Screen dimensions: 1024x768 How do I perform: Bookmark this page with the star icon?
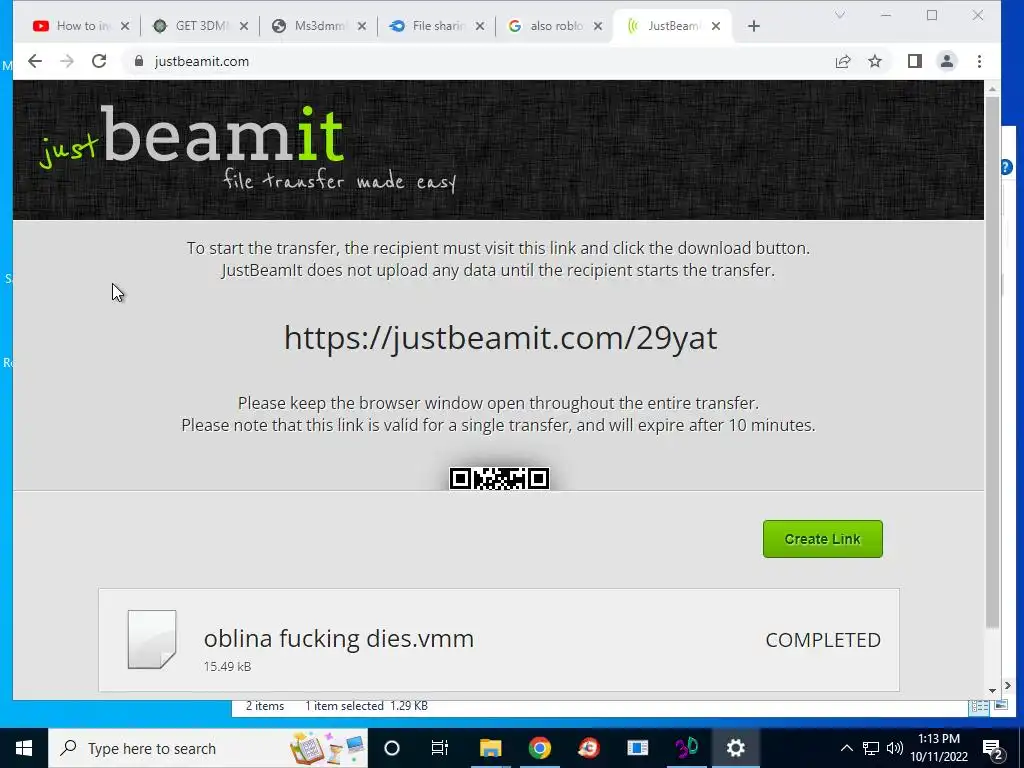[x=875, y=61]
